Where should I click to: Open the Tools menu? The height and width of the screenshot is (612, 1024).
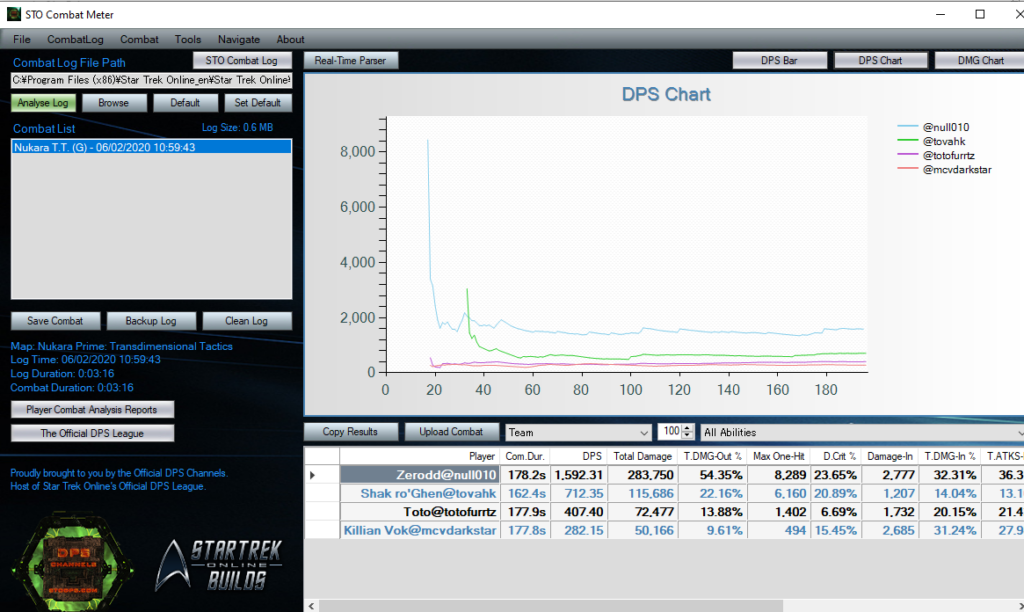point(188,39)
